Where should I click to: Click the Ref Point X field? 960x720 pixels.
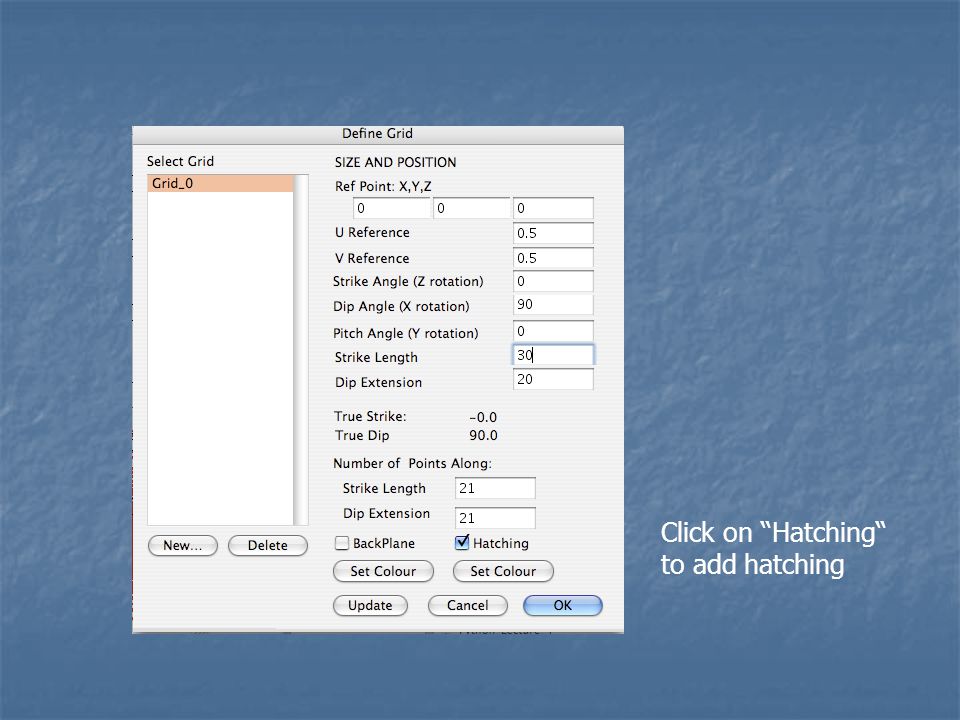[x=392, y=208]
